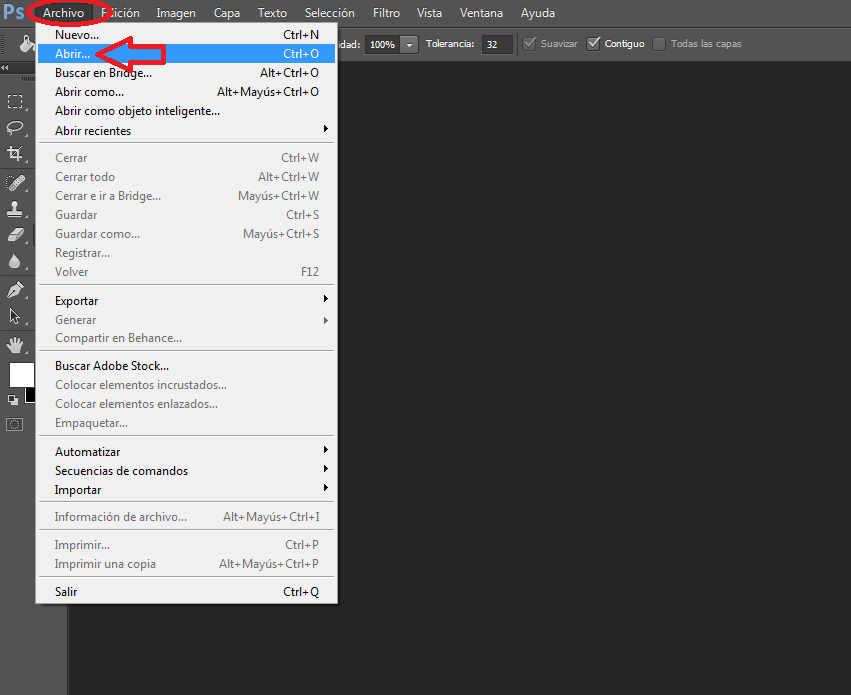Choose Abrir... menu entry

point(186,53)
